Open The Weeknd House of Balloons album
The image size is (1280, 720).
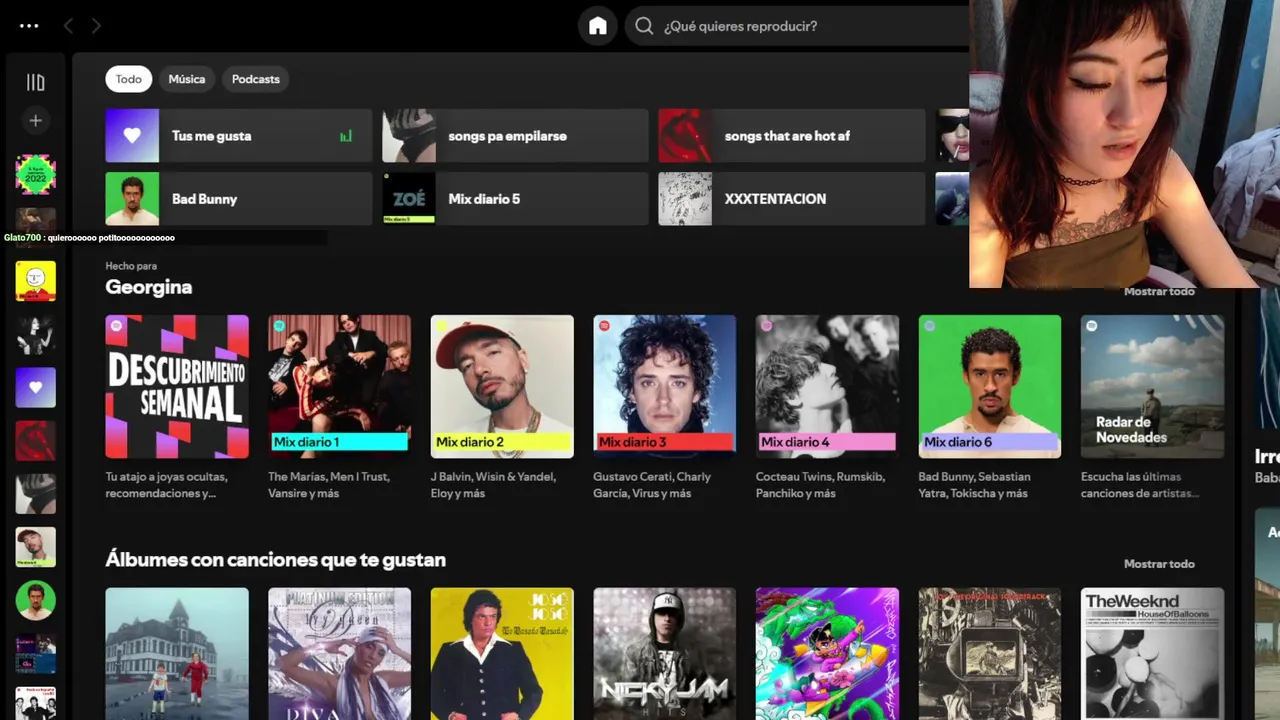(1152, 654)
